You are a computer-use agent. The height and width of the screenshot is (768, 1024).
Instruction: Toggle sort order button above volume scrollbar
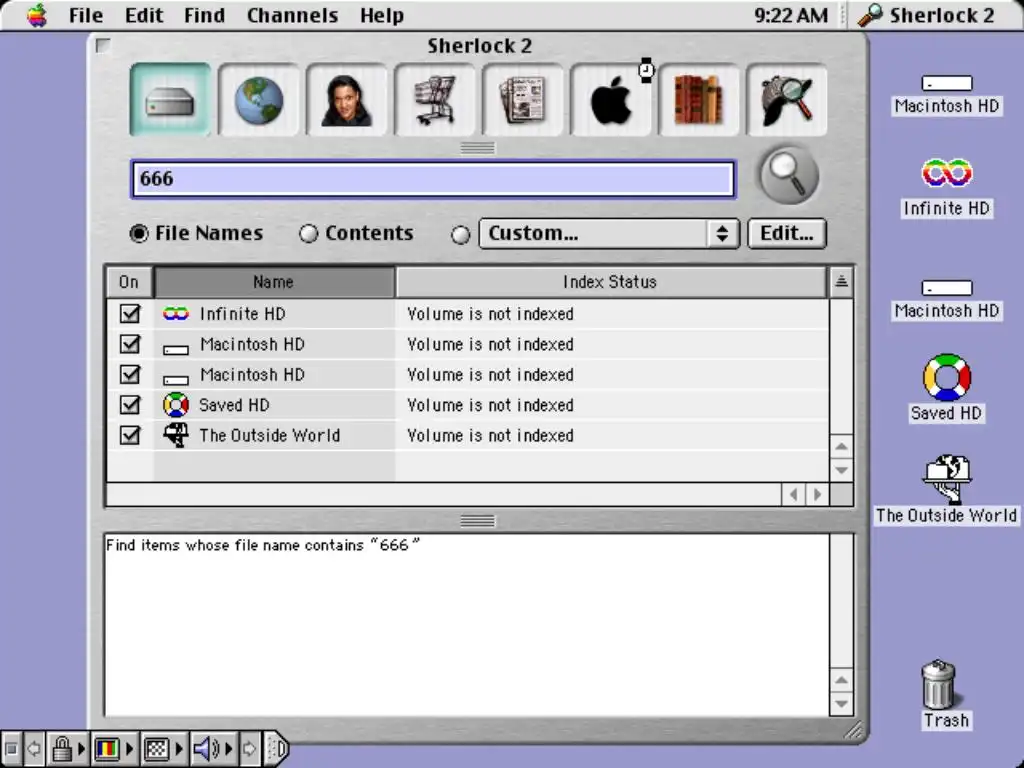click(841, 281)
